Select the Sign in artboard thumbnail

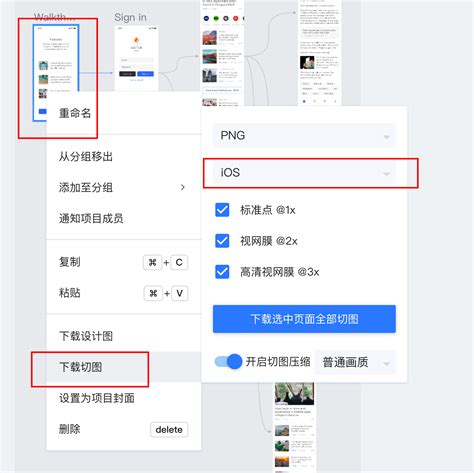(136, 58)
